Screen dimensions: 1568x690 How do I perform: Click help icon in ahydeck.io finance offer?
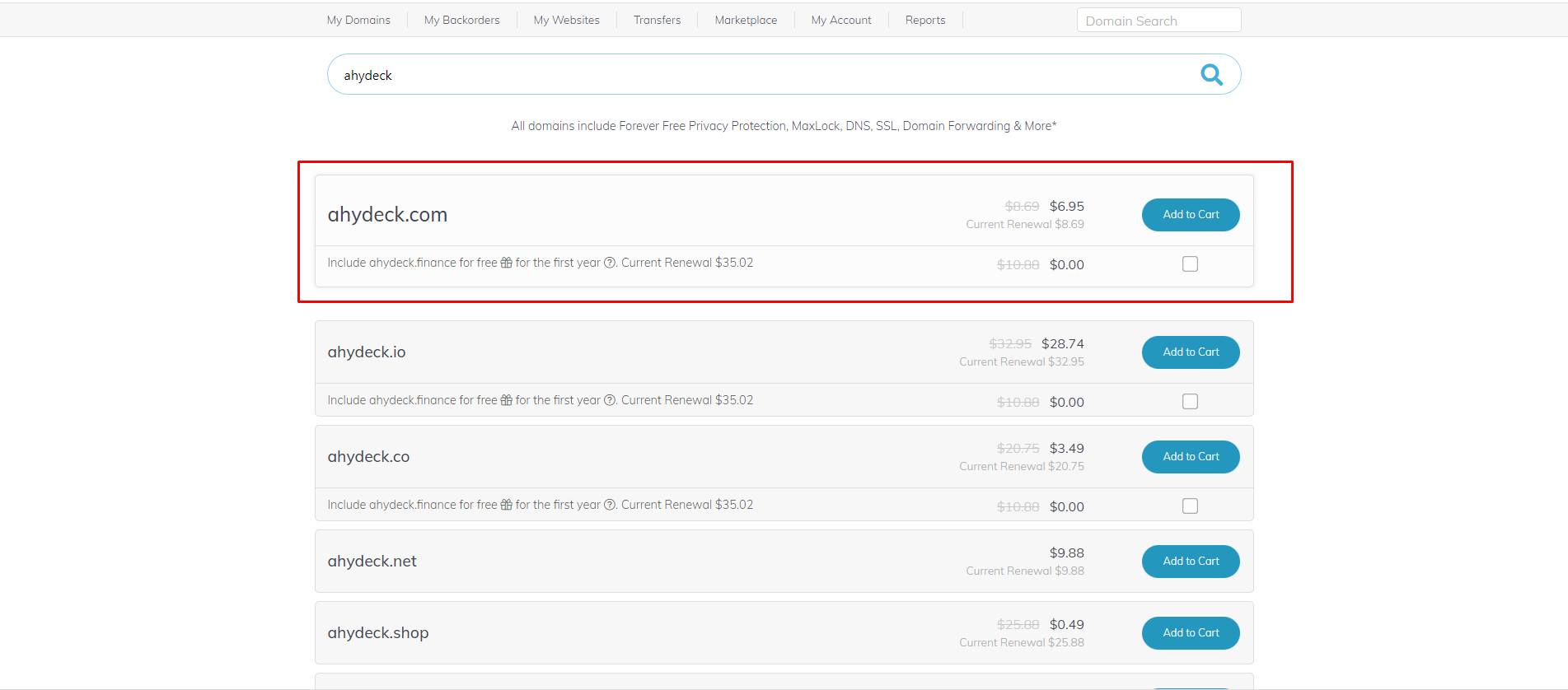(x=610, y=400)
